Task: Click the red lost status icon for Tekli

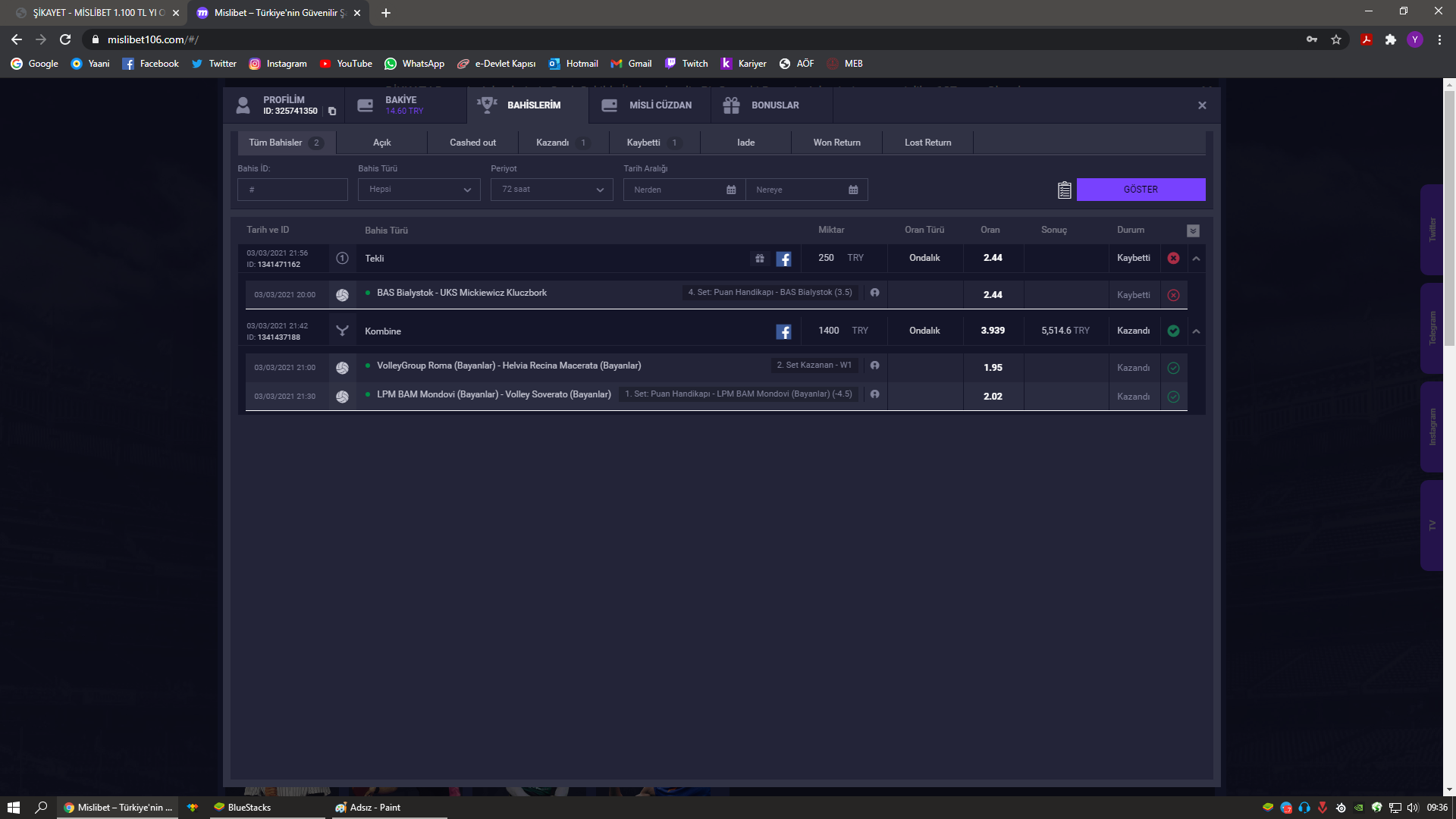Action: click(x=1173, y=258)
